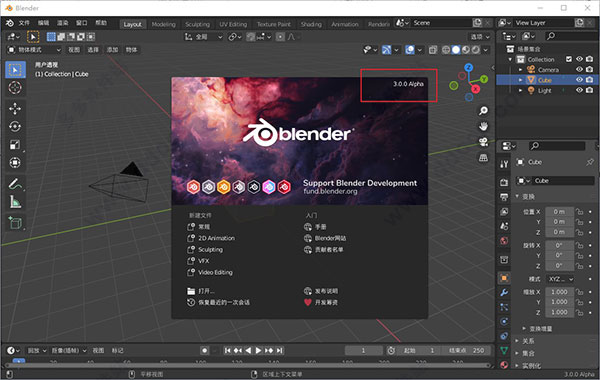
Task: Open the Tool properties tab (wrench screwdriver icon)
Action: pos(504,164)
